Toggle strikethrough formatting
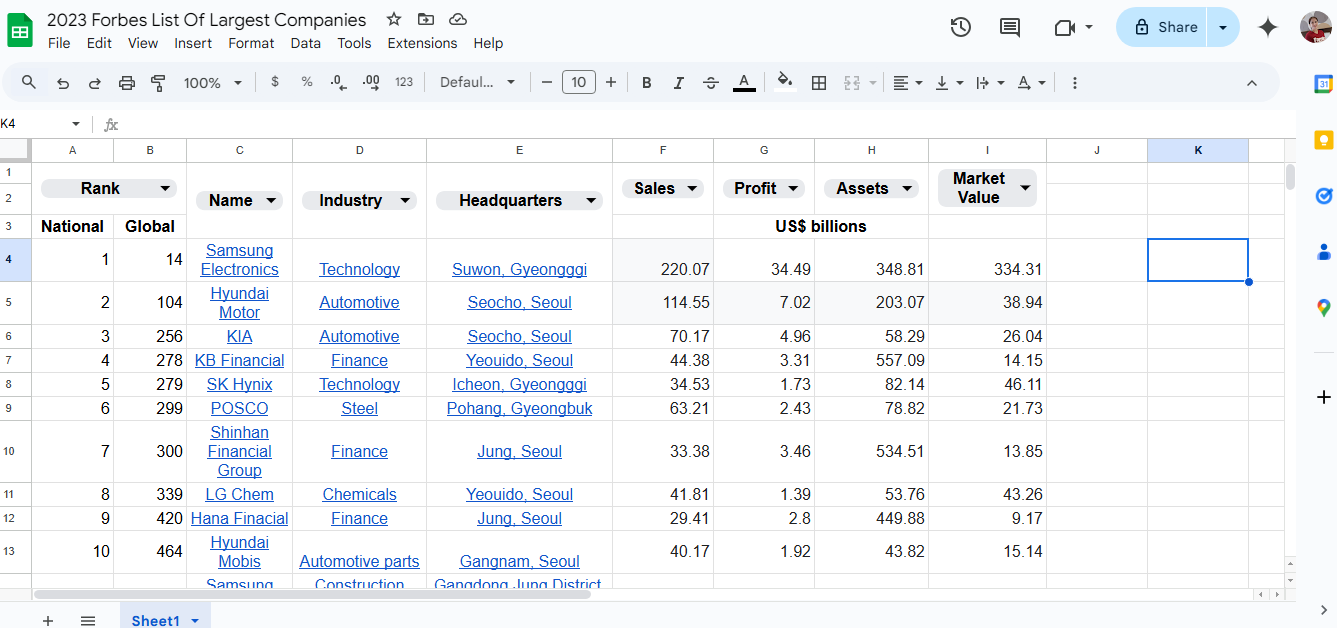The image size is (1337, 628). pyautogui.click(x=711, y=83)
